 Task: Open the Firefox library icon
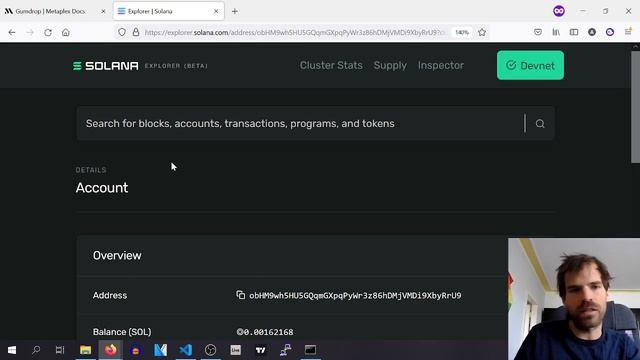pos(556,32)
